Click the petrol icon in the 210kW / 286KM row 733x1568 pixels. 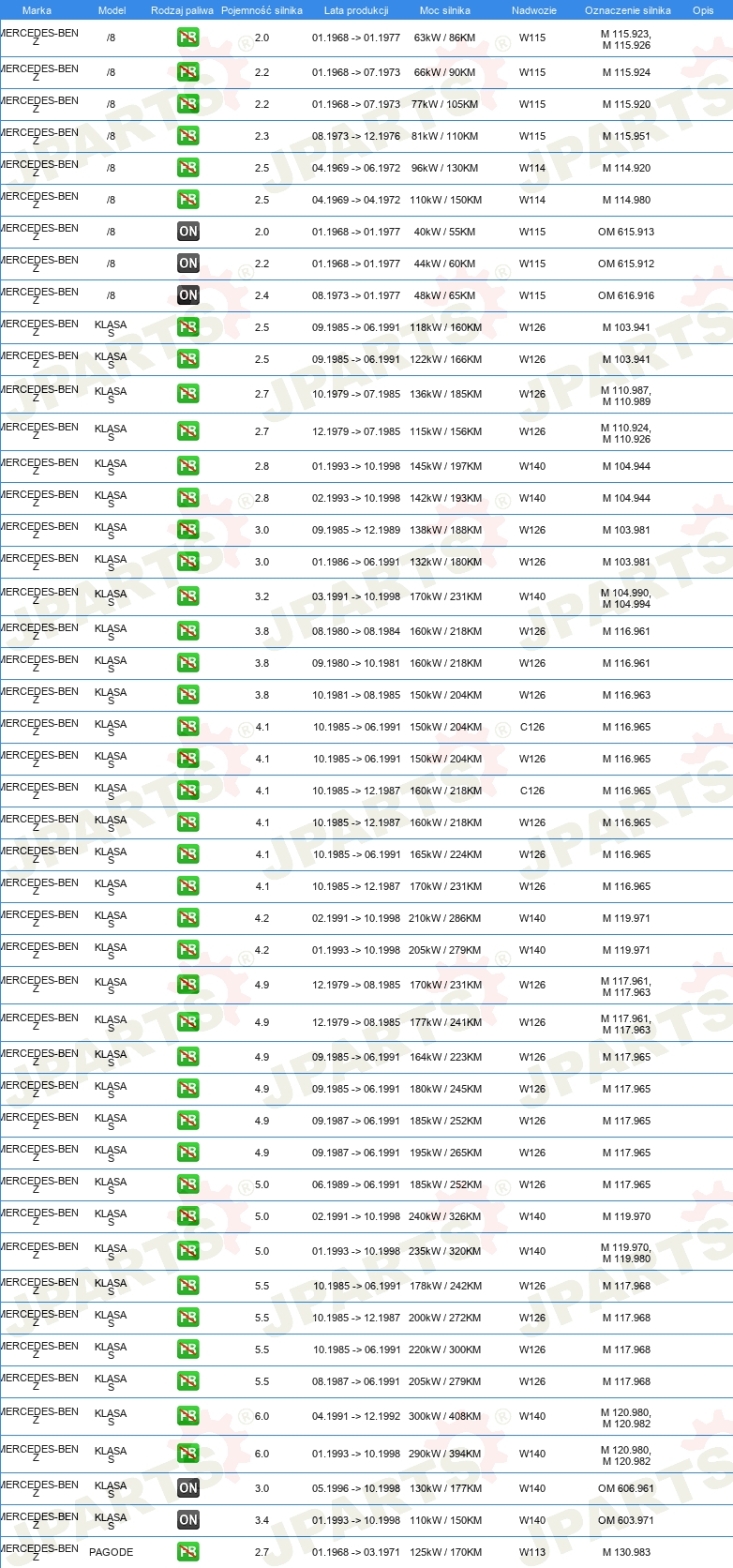click(x=188, y=918)
